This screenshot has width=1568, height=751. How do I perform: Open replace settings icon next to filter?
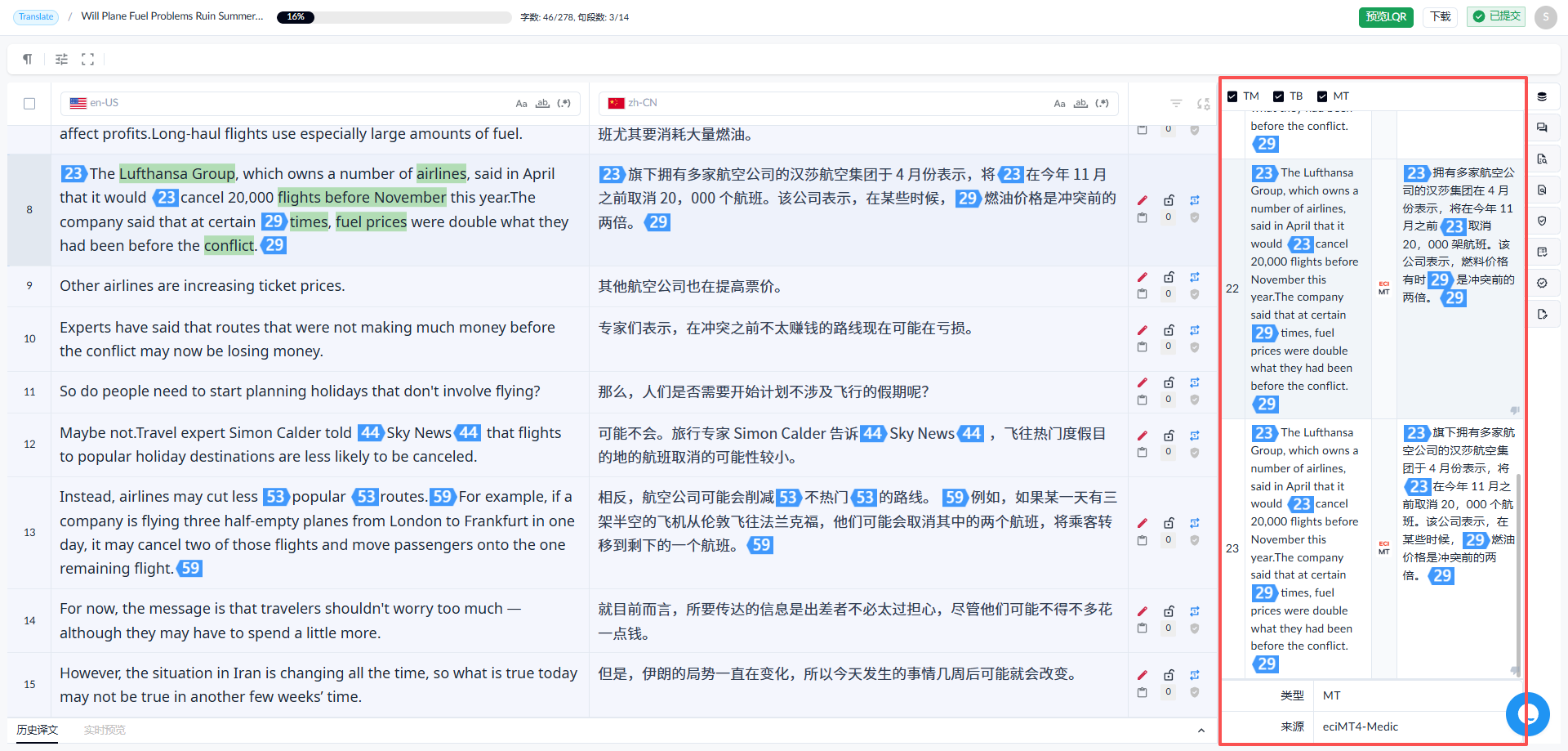click(x=1203, y=104)
